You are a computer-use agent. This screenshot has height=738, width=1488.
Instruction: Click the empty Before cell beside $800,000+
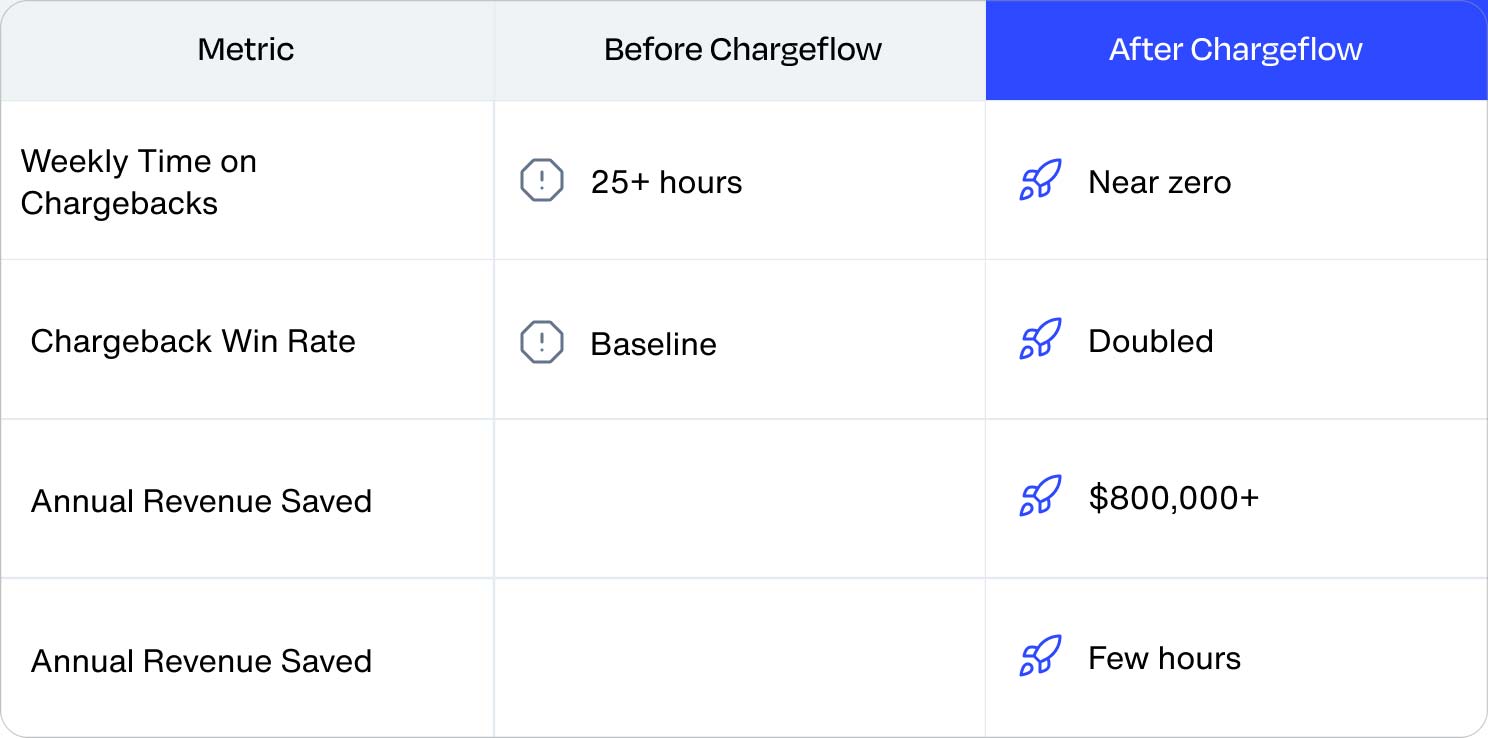coord(740,499)
